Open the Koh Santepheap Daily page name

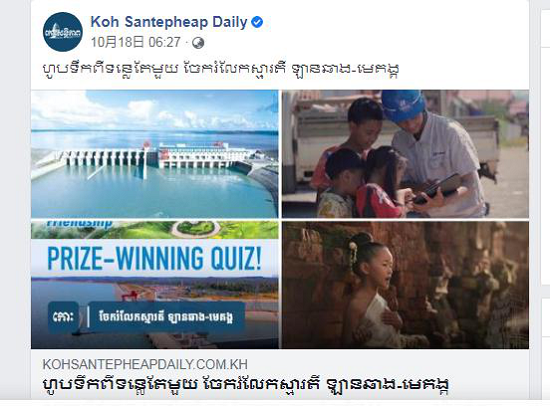tap(169, 22)
